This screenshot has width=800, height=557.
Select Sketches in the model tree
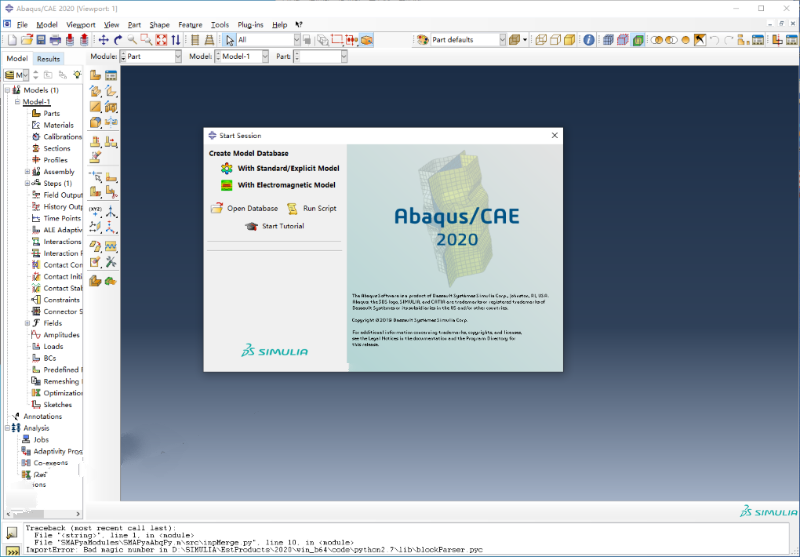[x=57, y=405]
